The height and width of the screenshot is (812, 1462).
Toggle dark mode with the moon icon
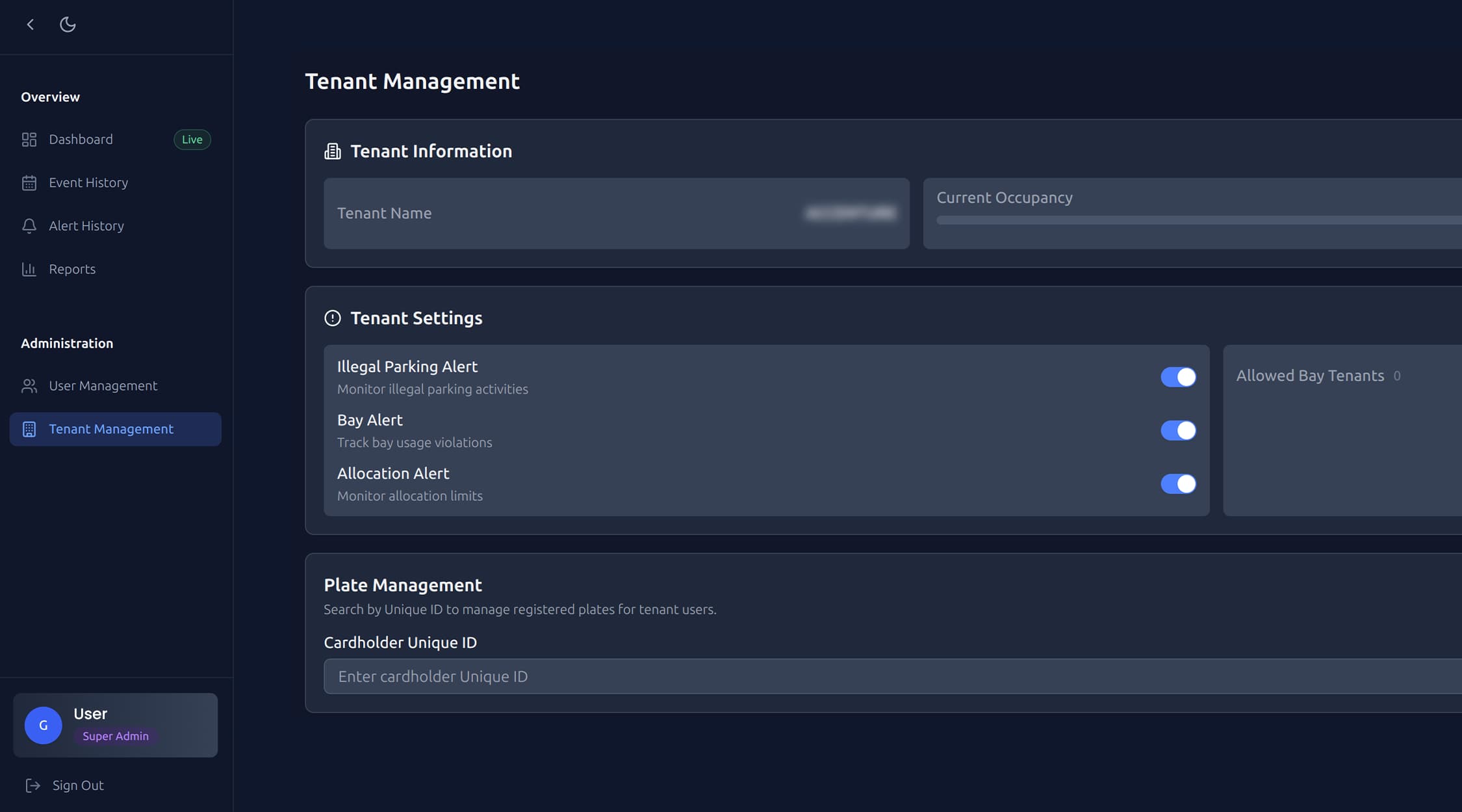click(x=68, y=24)
